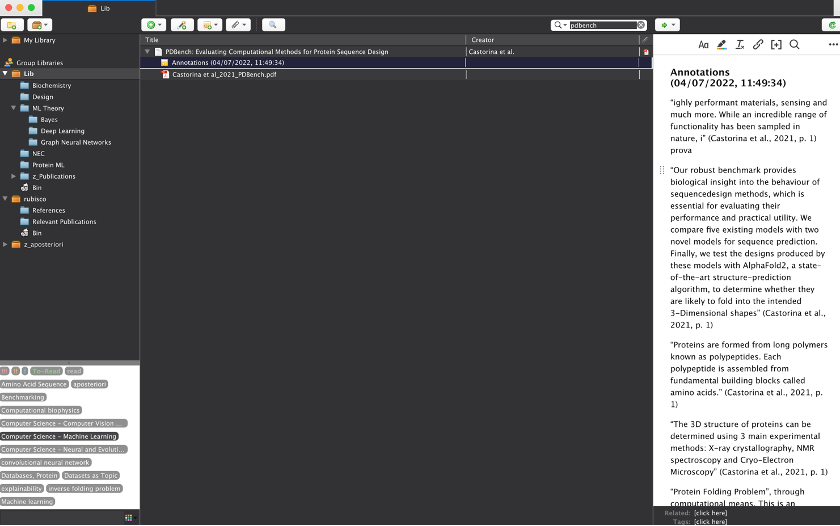The height and width of the screenshot is (526, 840).
Task: Toggle the red !!! tag filter
Action: [5, 371]
